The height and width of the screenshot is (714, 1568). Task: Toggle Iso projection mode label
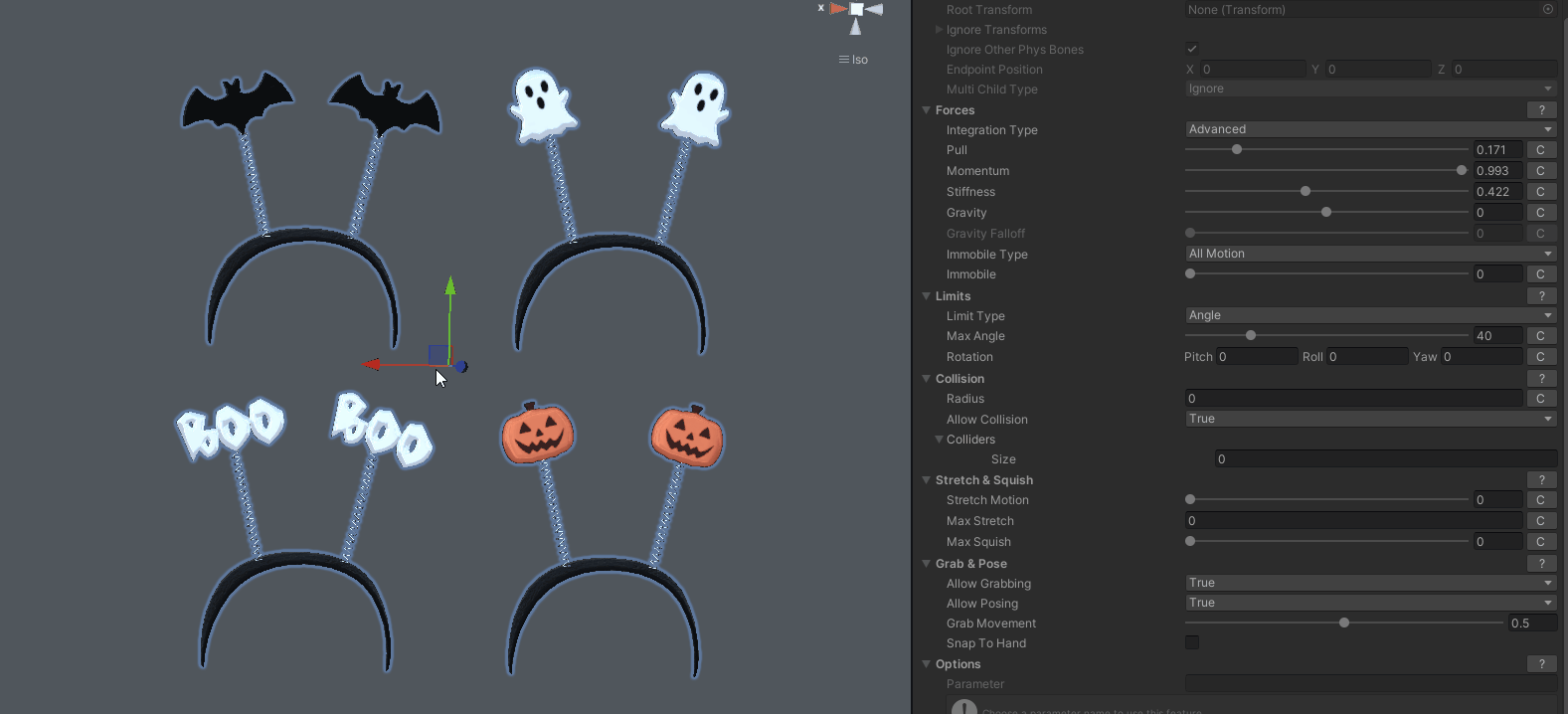coord(854,60)
